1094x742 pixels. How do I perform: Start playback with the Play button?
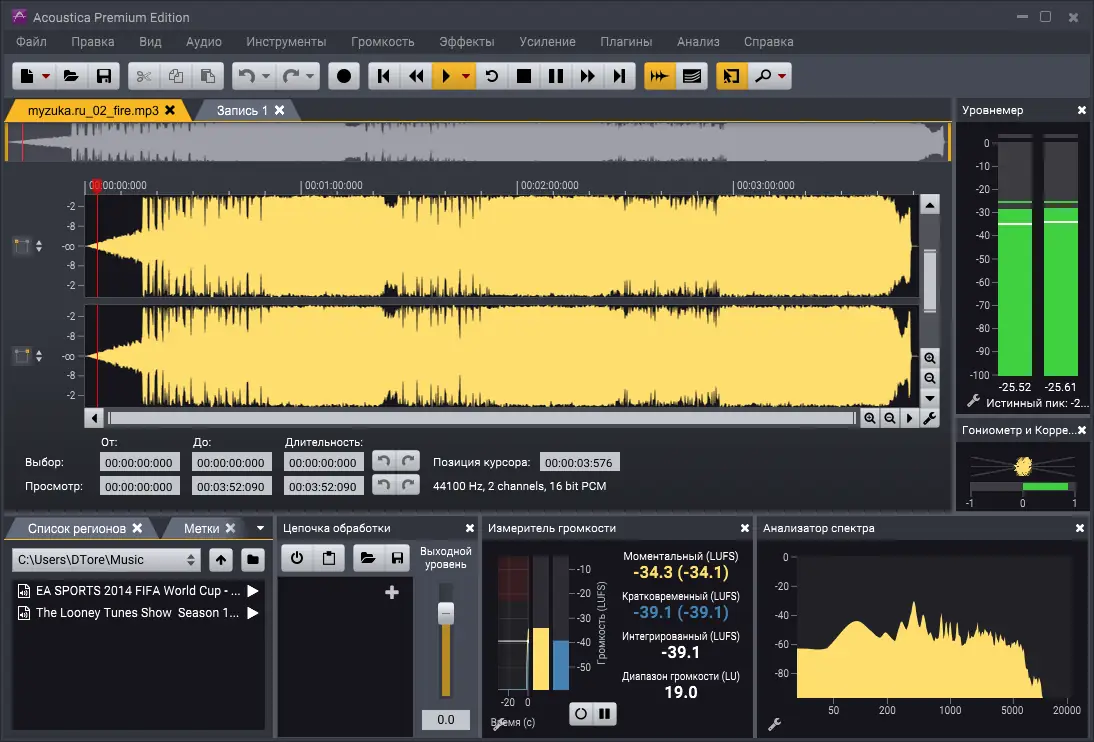pos(446,76)
